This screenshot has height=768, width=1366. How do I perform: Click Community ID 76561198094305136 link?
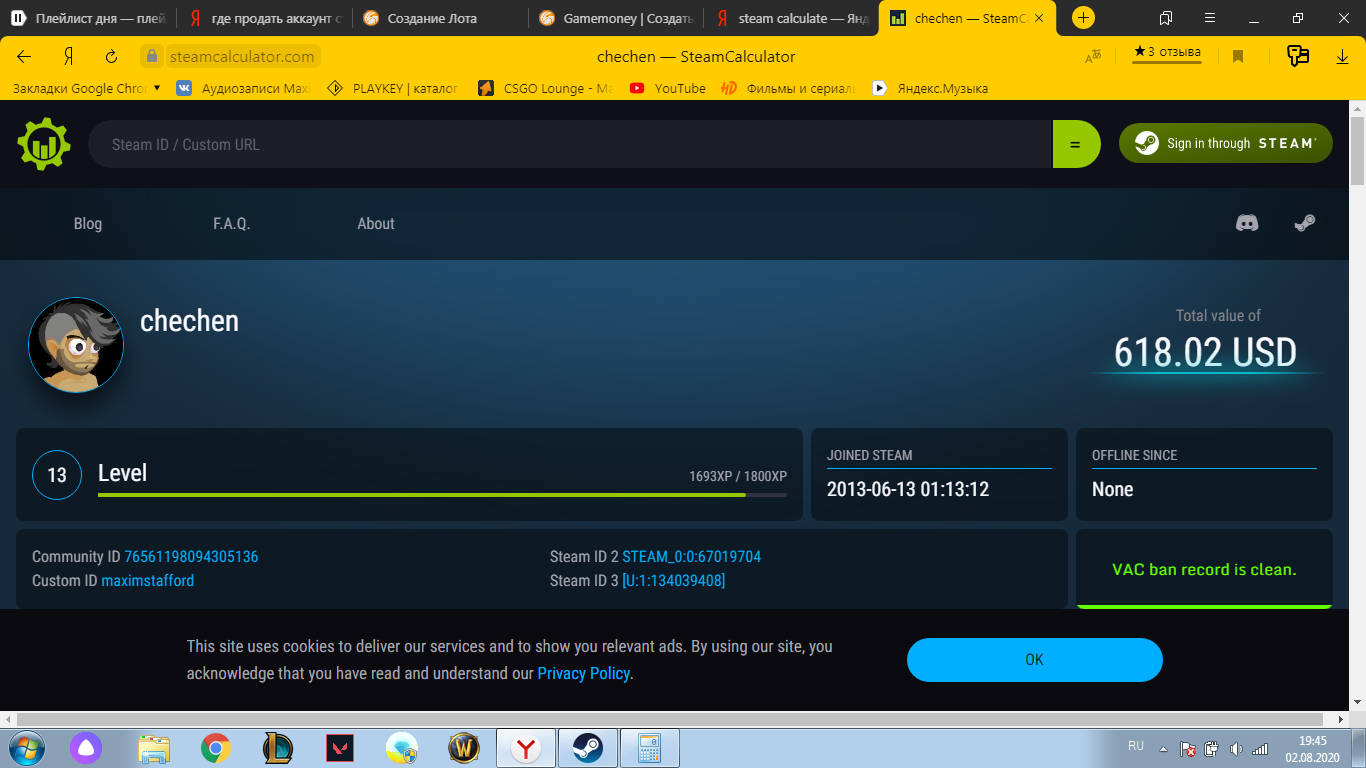[191, 557]
